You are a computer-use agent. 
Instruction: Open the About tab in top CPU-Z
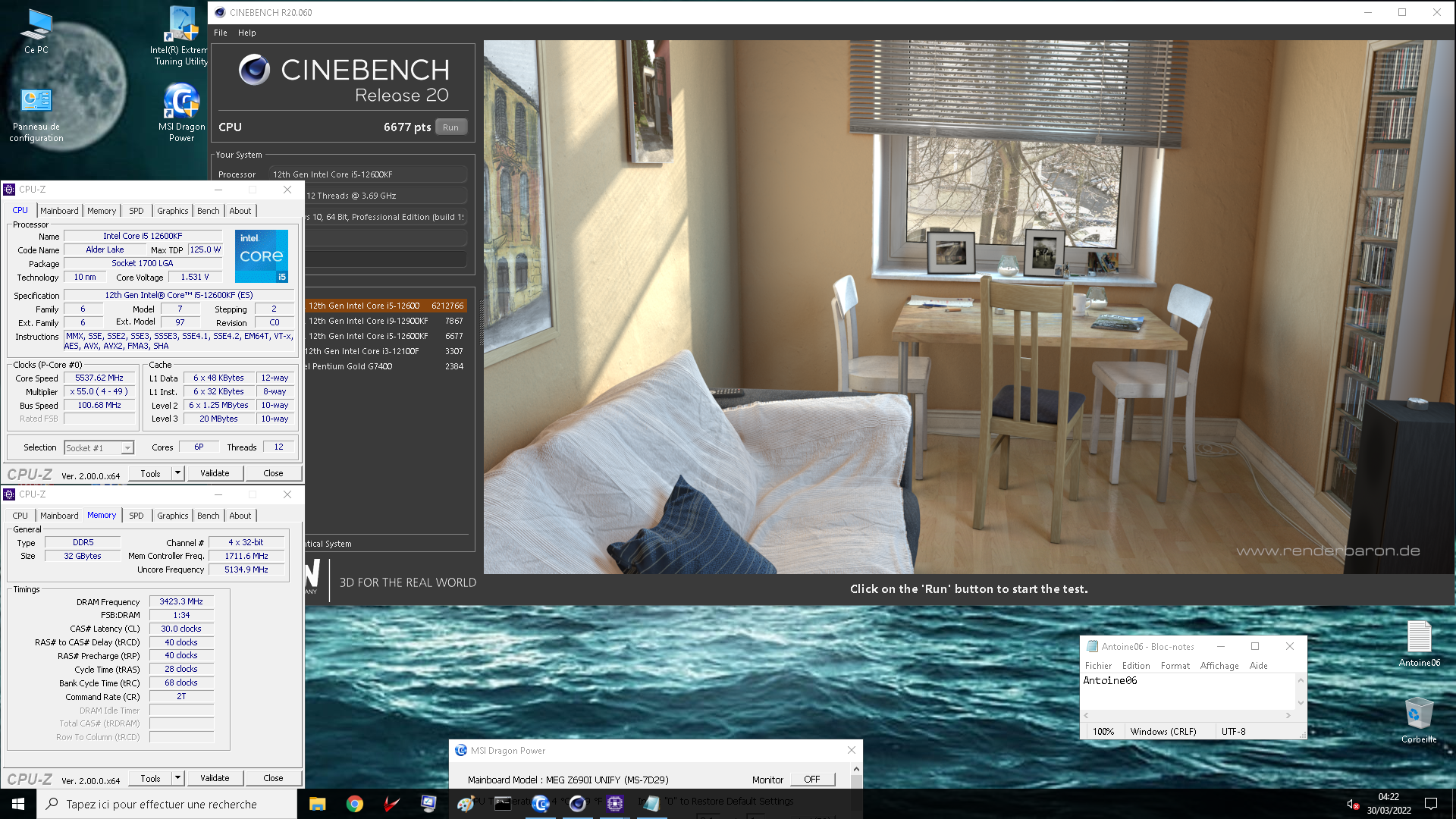click(x=240, y=211)
